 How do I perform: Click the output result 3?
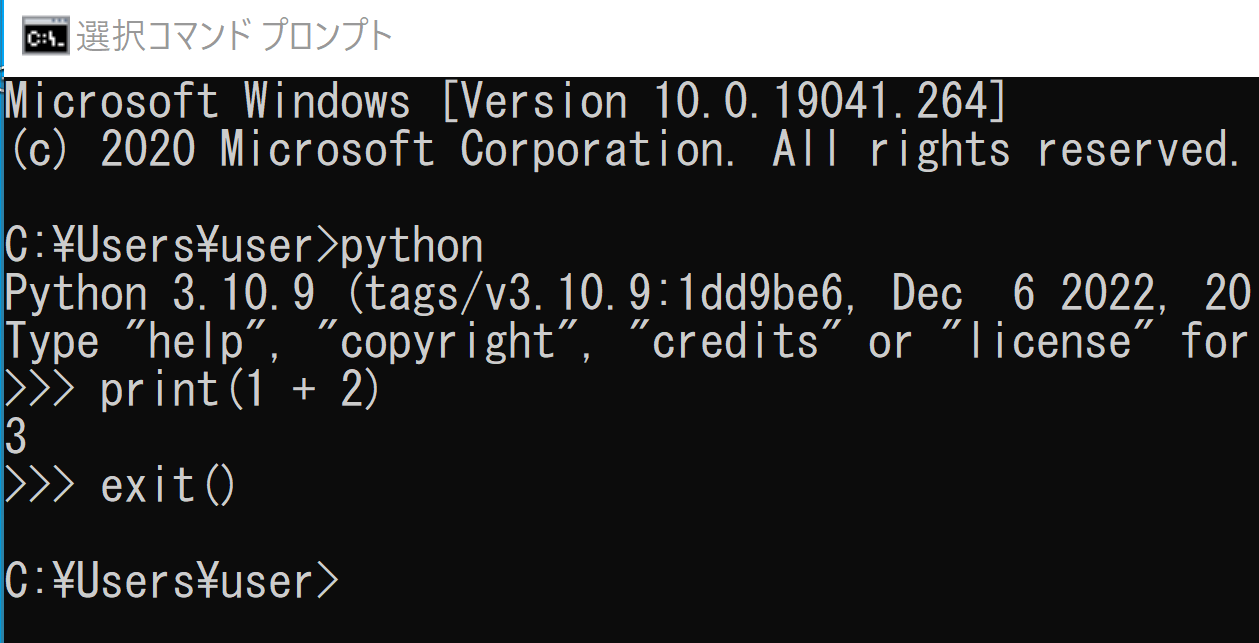tap(16, 438)
